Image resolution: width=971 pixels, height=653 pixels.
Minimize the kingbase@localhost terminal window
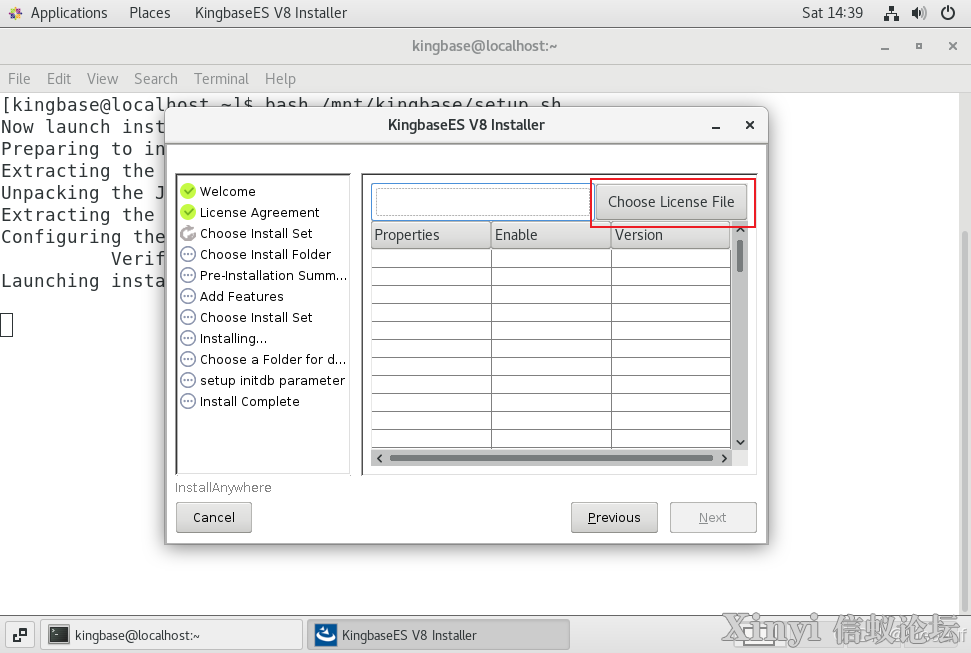[x=885, y=46]
